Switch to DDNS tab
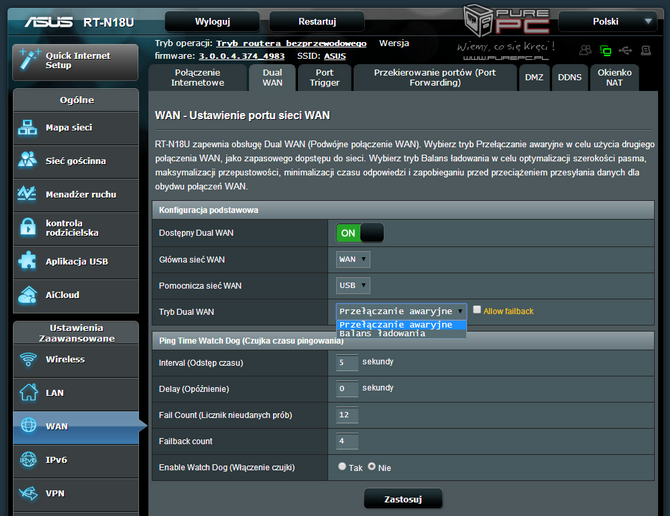Viewport: 670px width, 516px height. click(x=570, y=78)
